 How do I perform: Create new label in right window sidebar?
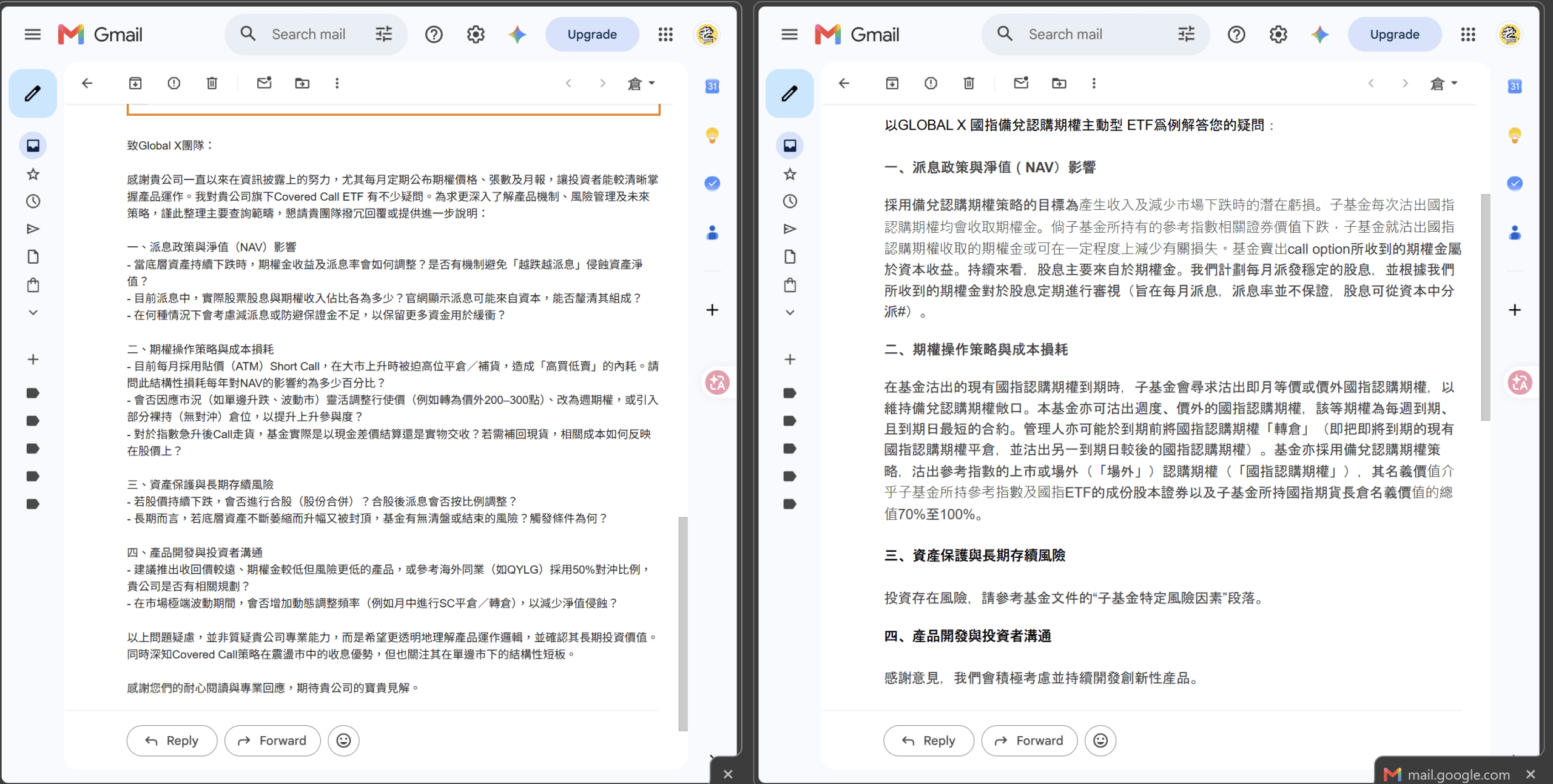coord(789,360)
